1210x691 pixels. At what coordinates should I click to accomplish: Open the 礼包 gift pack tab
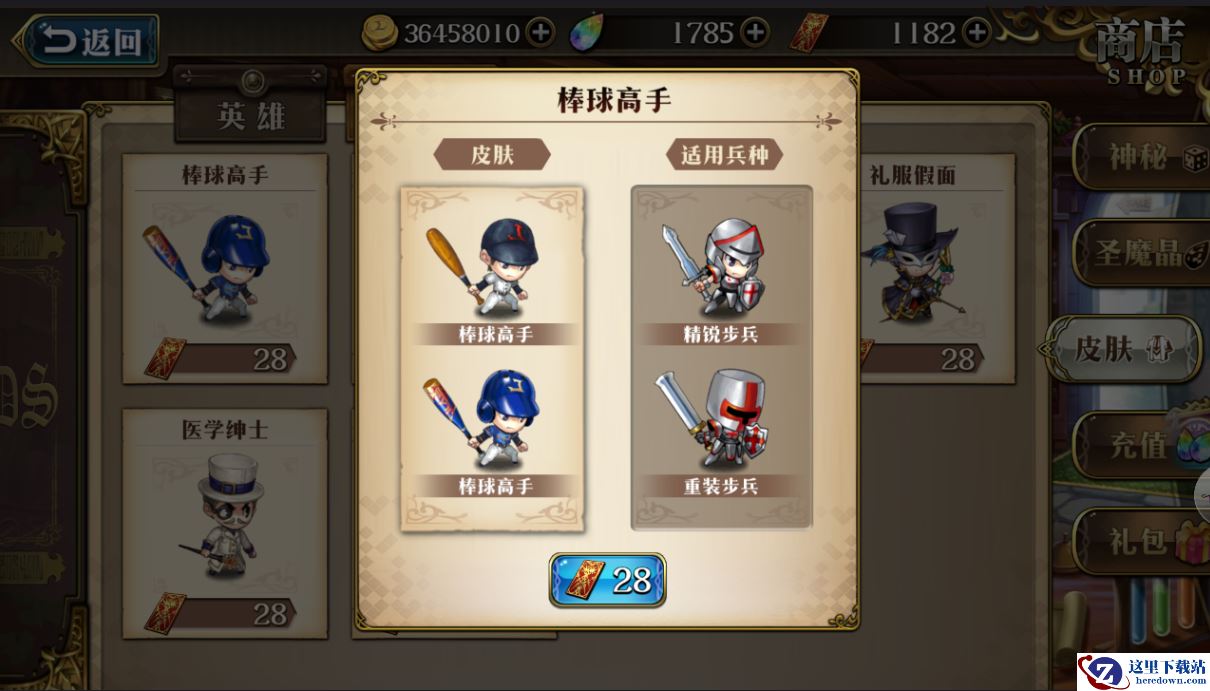point(1140,541)
